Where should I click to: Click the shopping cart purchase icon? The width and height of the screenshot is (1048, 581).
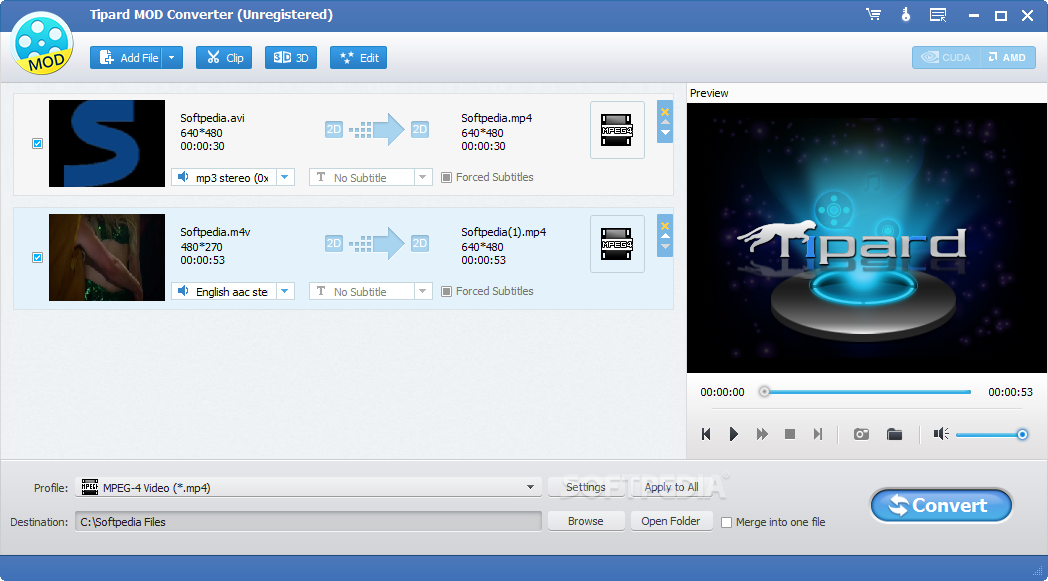click(874, 14)
